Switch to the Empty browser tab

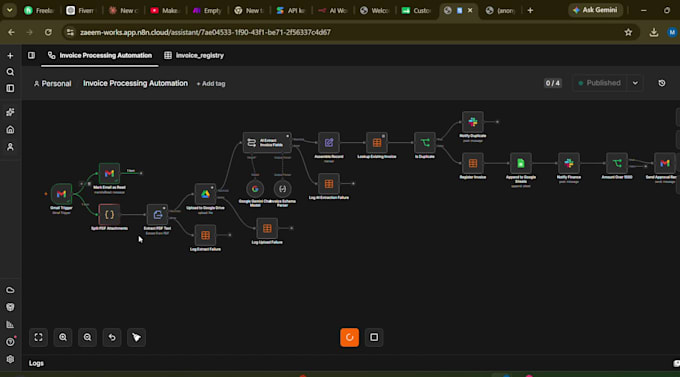pyautogui.click(x=207, y=10)
